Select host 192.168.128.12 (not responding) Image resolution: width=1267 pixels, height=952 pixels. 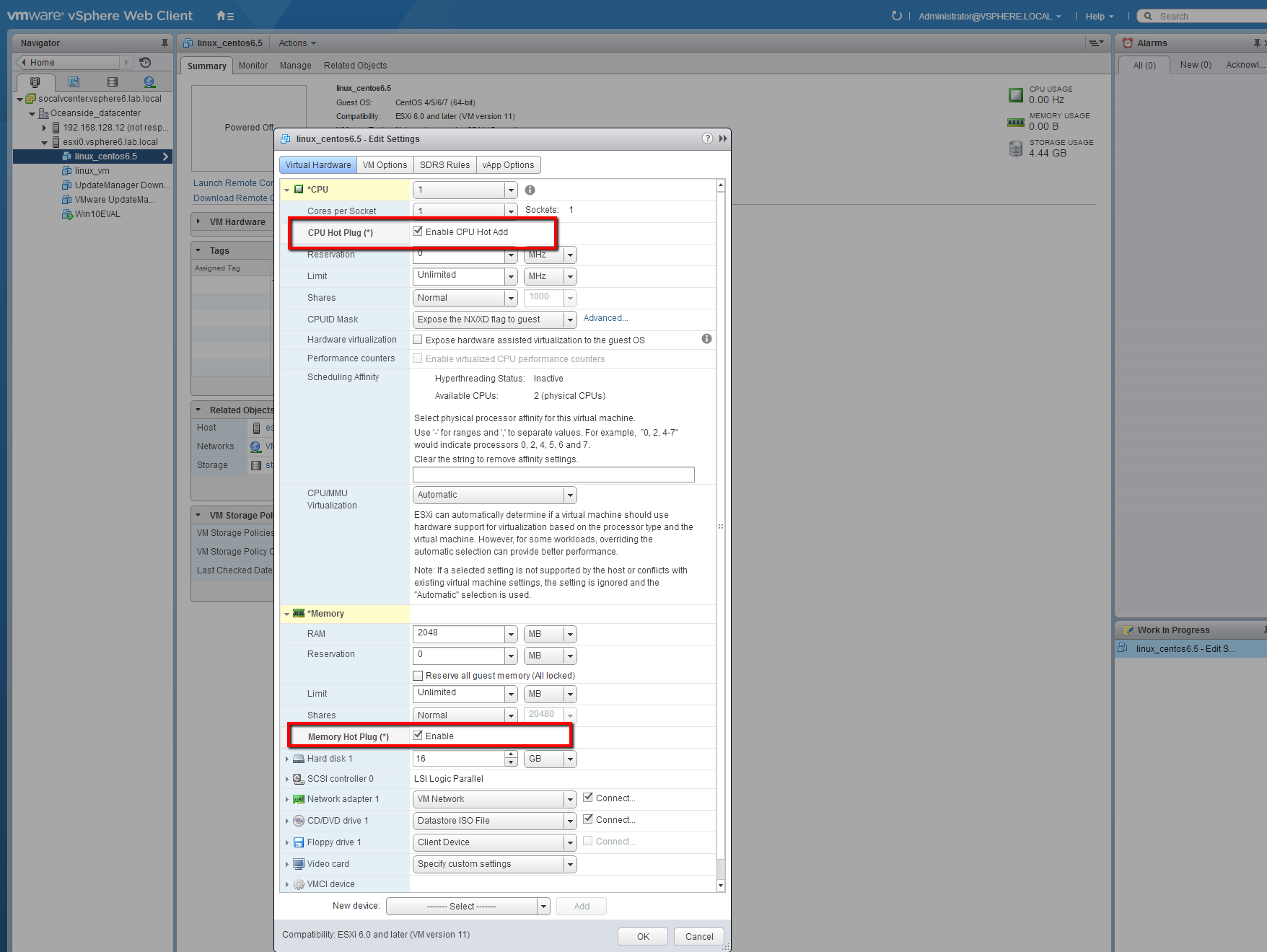115,128
